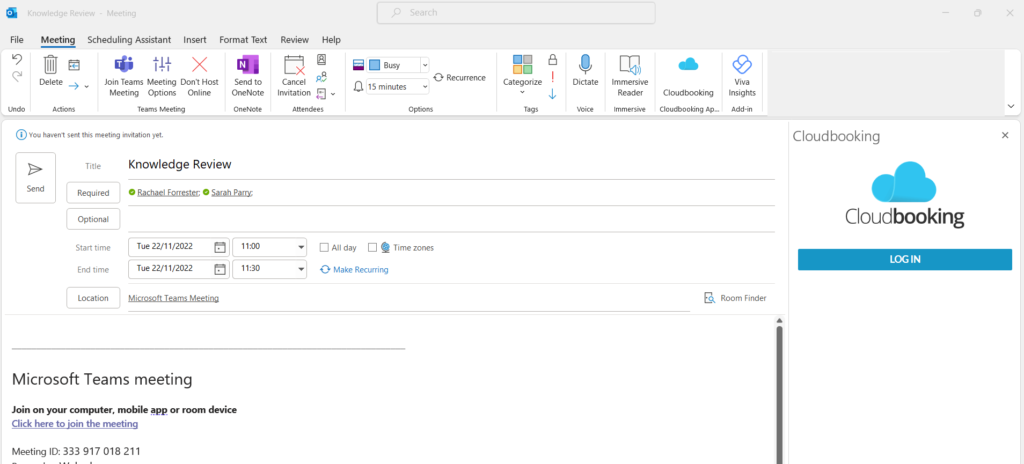Send meeting to OneNote
The height and width of the screenshot is (464, 1024).
tap(248, 76)
